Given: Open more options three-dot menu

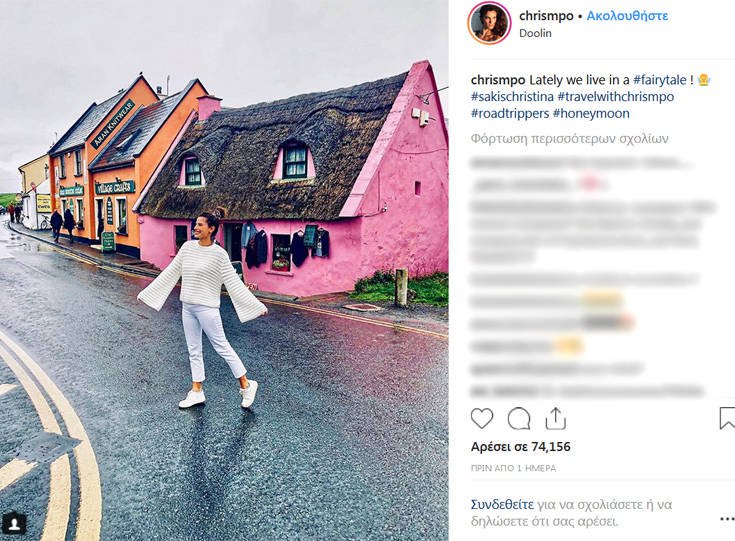Looking at the screenshot, I should tap(728, 518).
